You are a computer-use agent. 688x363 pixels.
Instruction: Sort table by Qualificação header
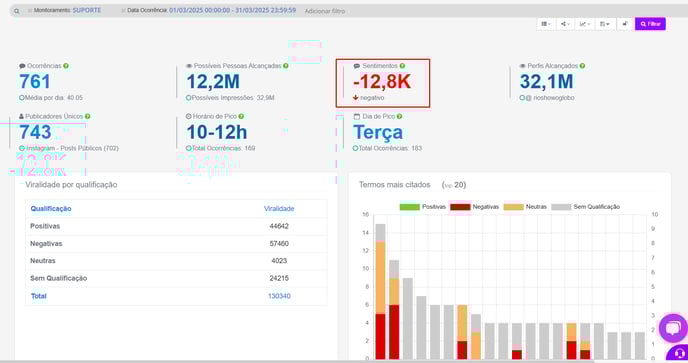[x=51, y=208]
